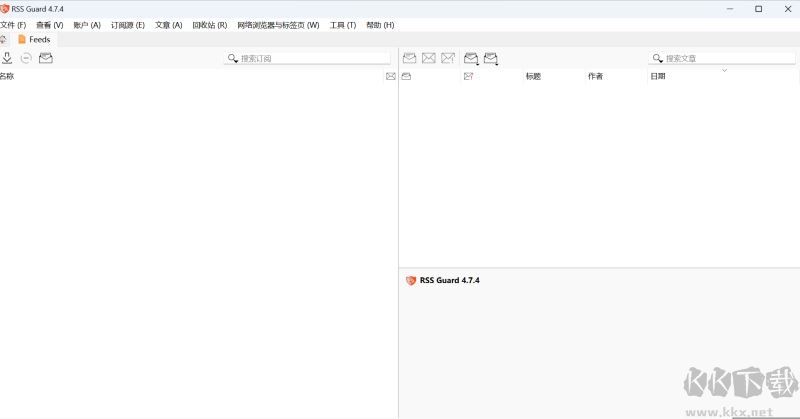Sort articles by importance column icon
This screenshot has height=419, width=800.
468,76
